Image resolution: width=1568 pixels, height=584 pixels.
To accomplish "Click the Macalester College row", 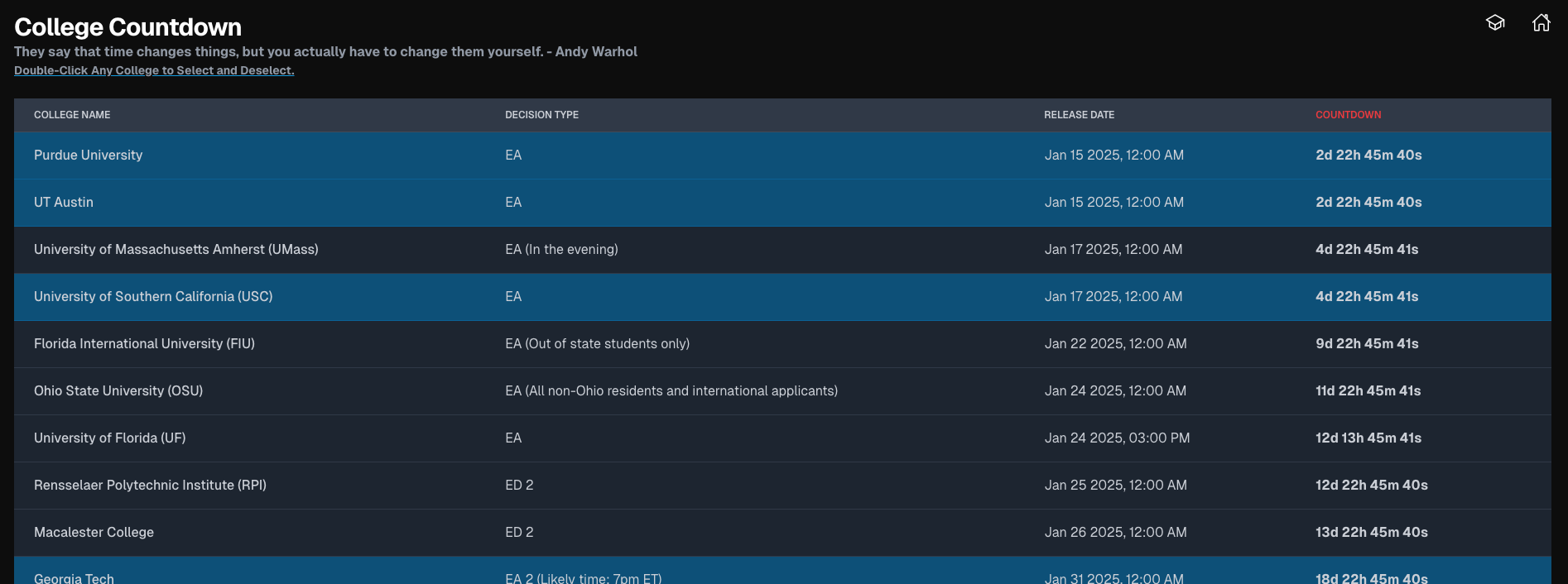I will pyautogui.click(x=94, y=533).
